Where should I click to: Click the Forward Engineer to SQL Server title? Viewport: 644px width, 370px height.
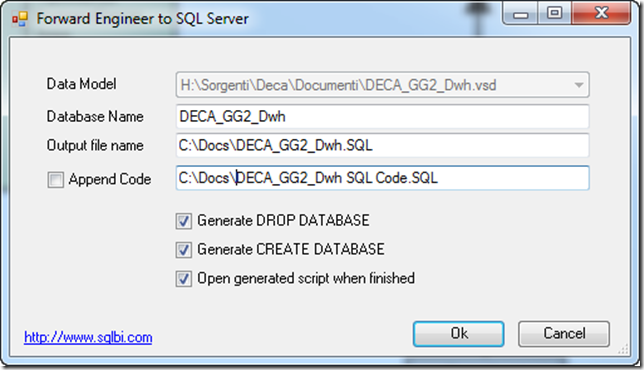(143, 19)
